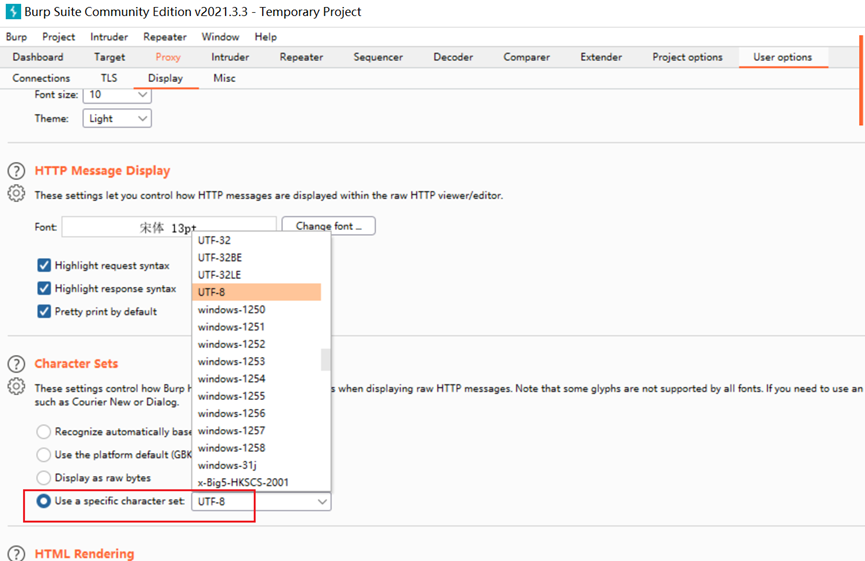Click the charset list scrollbar thumb
Viewport: 865px width, 561px height.
tap(325, 360)
